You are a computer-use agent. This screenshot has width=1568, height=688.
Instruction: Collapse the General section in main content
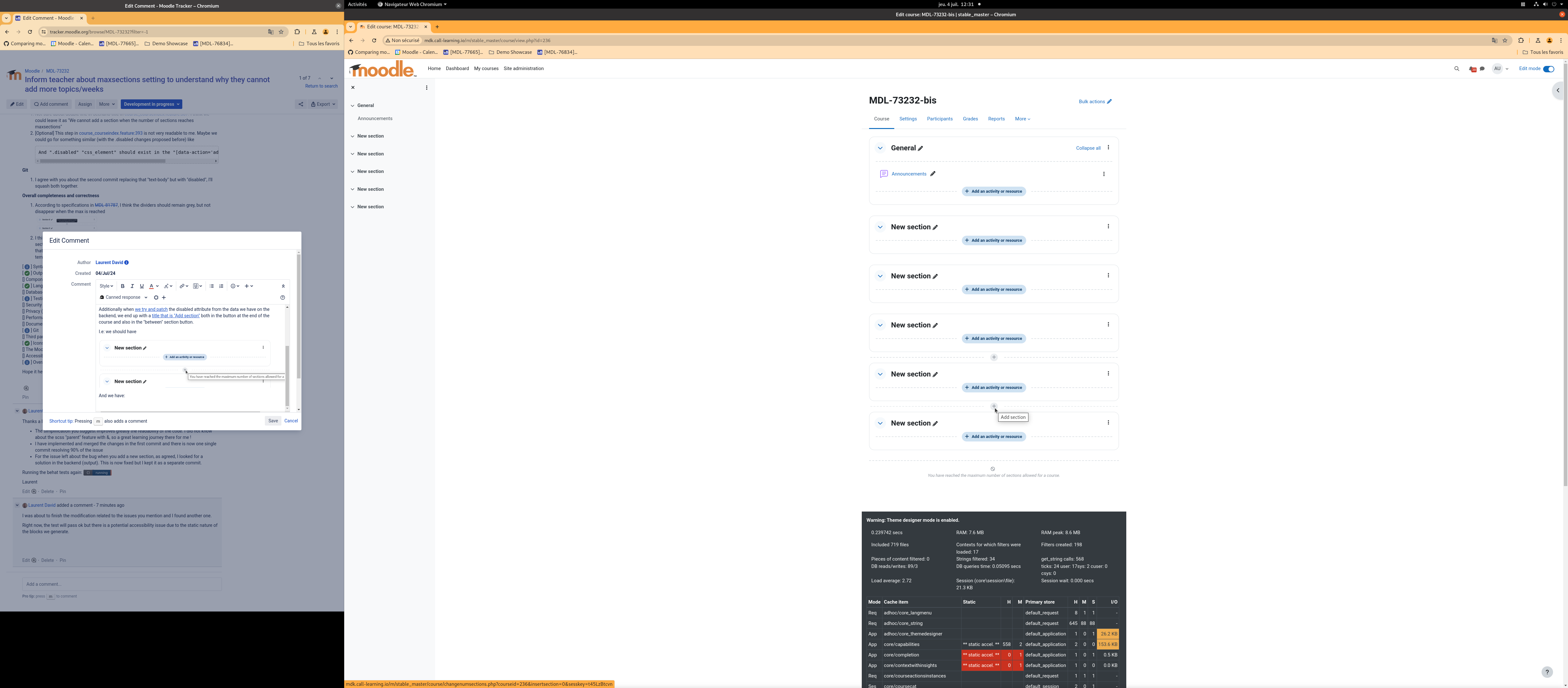pos(880,148)
